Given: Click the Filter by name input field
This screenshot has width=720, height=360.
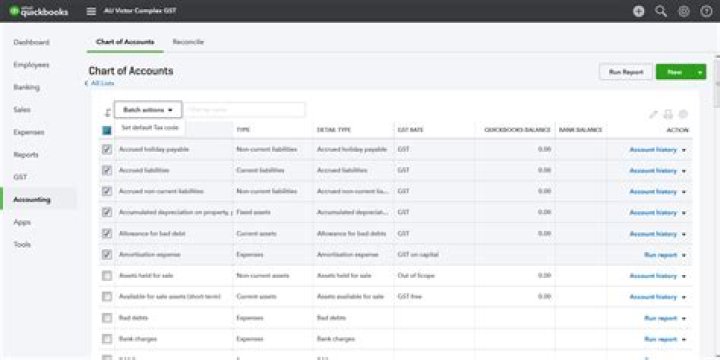Looking at the screenshot, I should (244, 110).
